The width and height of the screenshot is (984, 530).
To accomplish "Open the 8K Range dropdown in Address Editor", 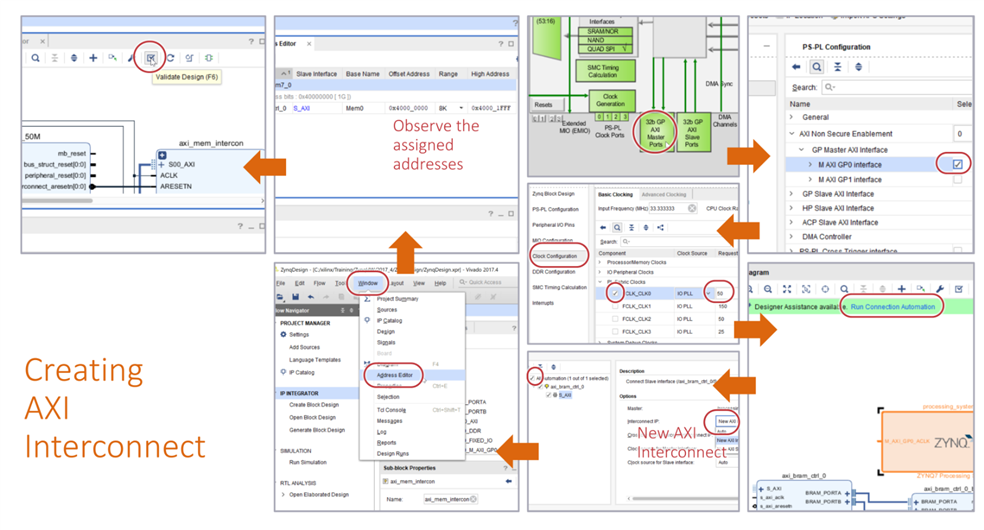I will click(461, 108).
